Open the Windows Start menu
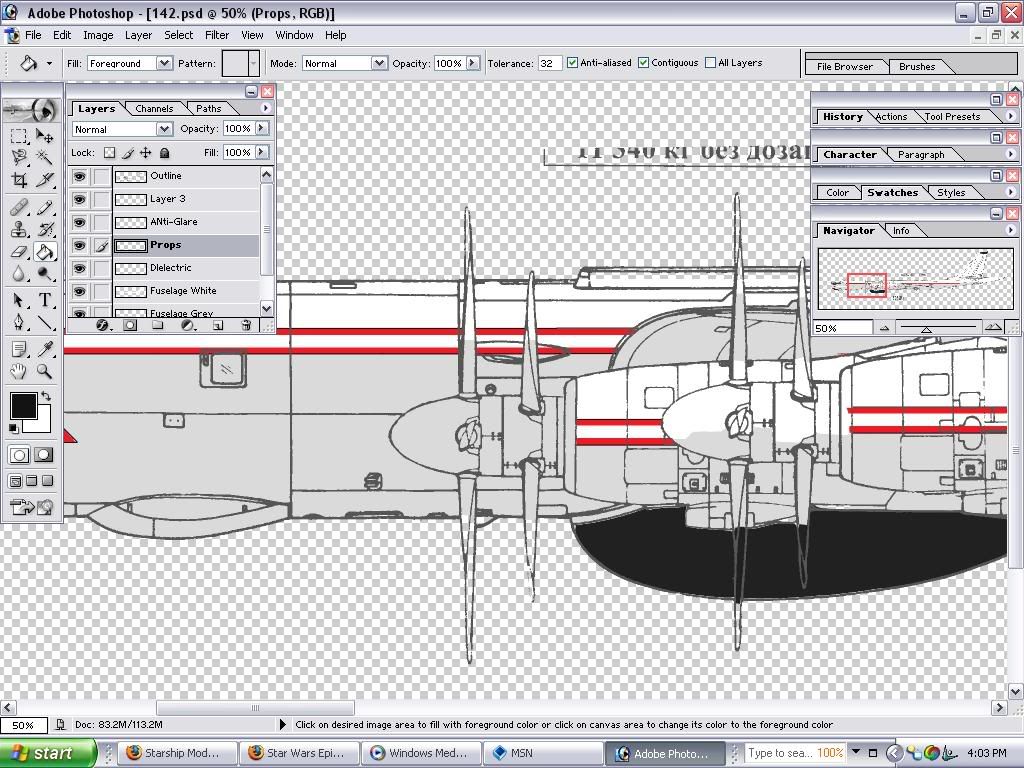 coord(47,753)
